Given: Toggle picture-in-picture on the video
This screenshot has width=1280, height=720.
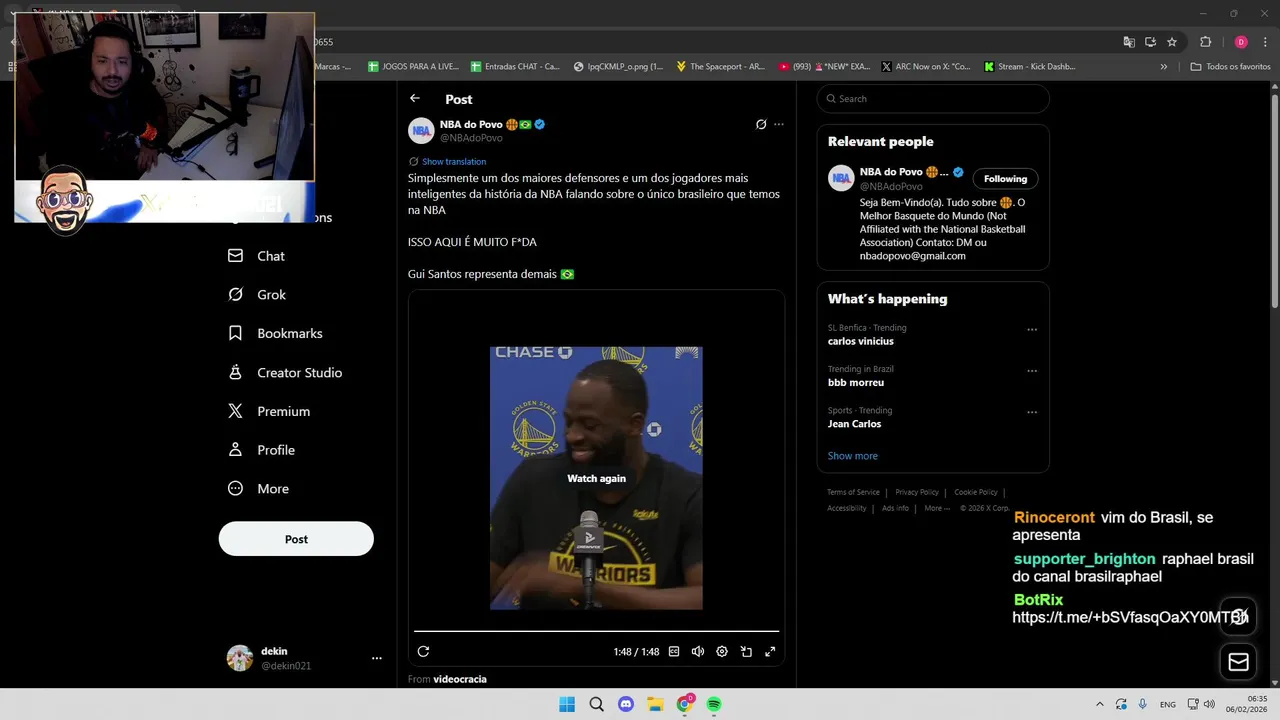Looking at the screenshot, I should click(746, 651).
